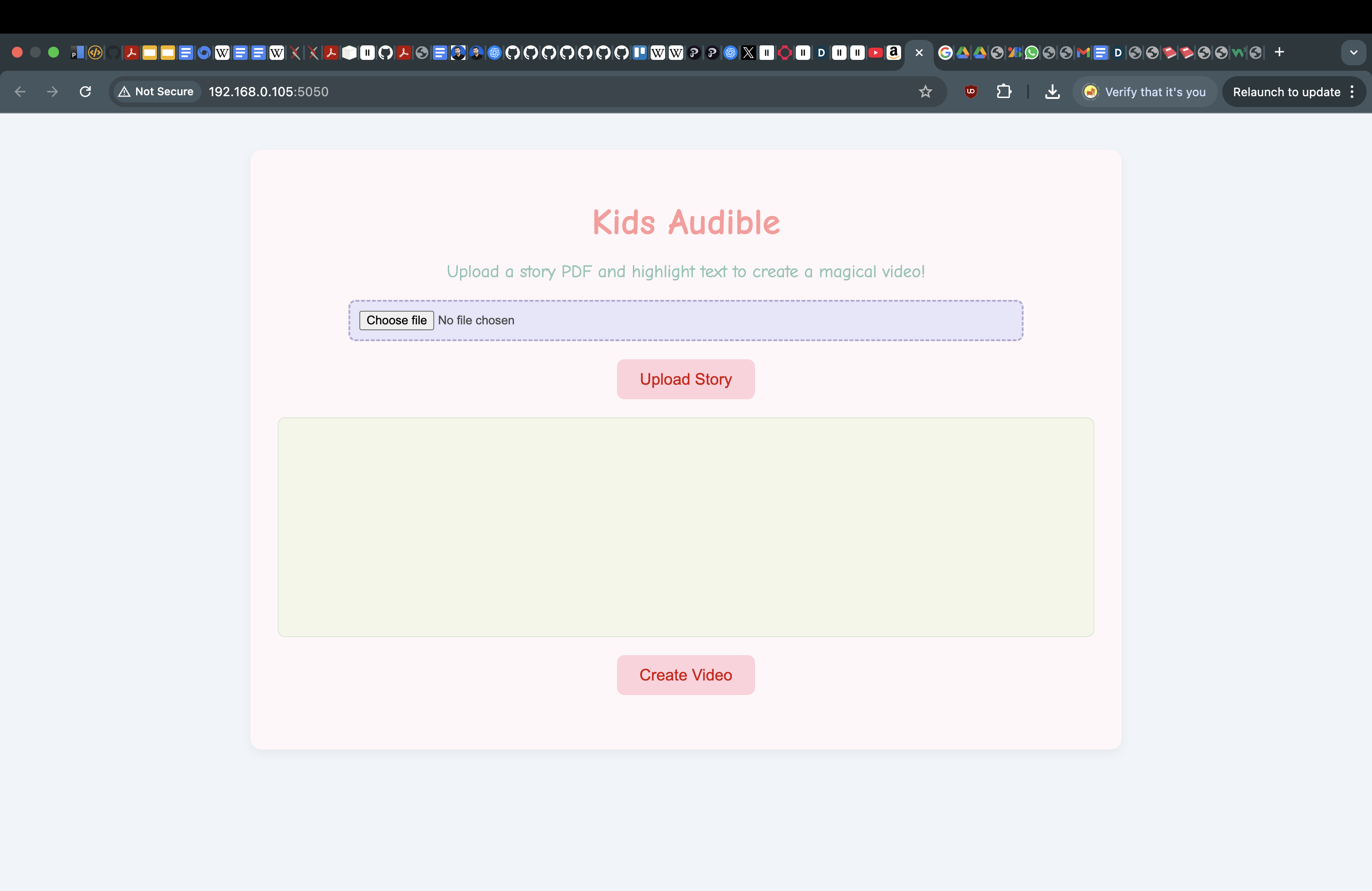Image resolution: width=1372 pixels, height=891 pixels.
Task: Click the Upload Story button
Action: tap(686, 379)
